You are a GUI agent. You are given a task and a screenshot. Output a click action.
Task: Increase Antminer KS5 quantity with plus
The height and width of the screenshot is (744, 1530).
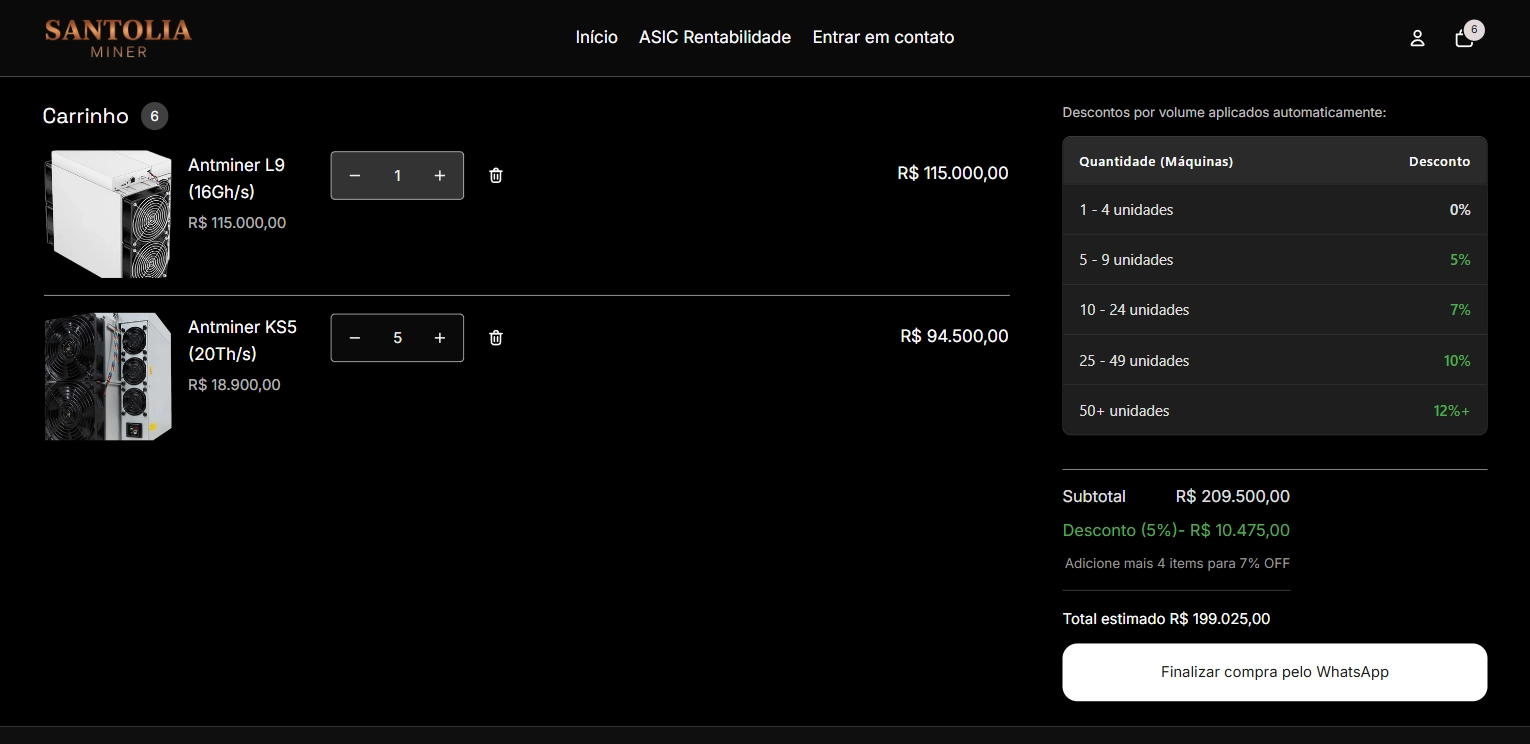tap(440, 338)
